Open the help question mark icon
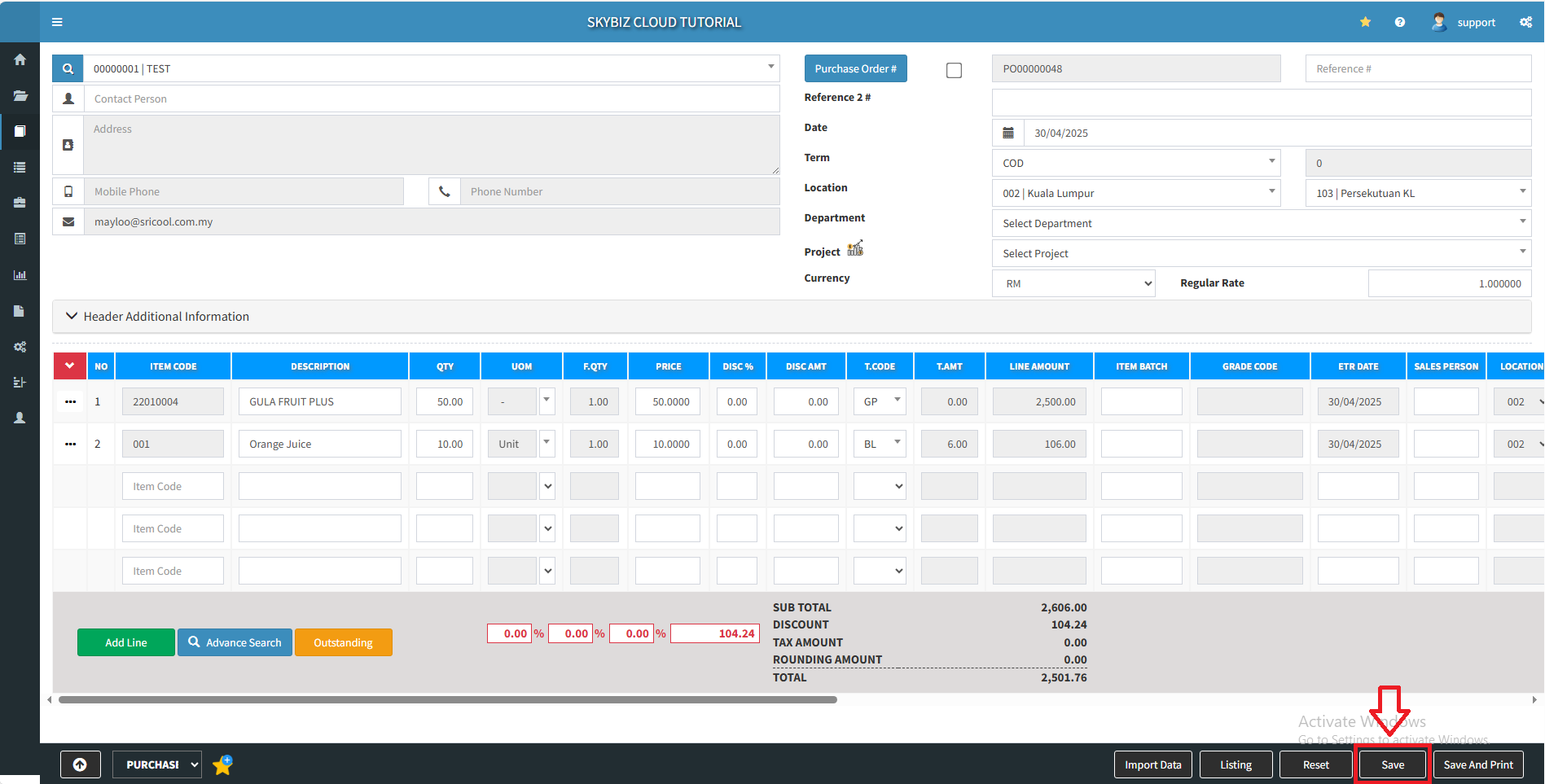Viewport: 1545px width, 784px height. click(1399, 22)
